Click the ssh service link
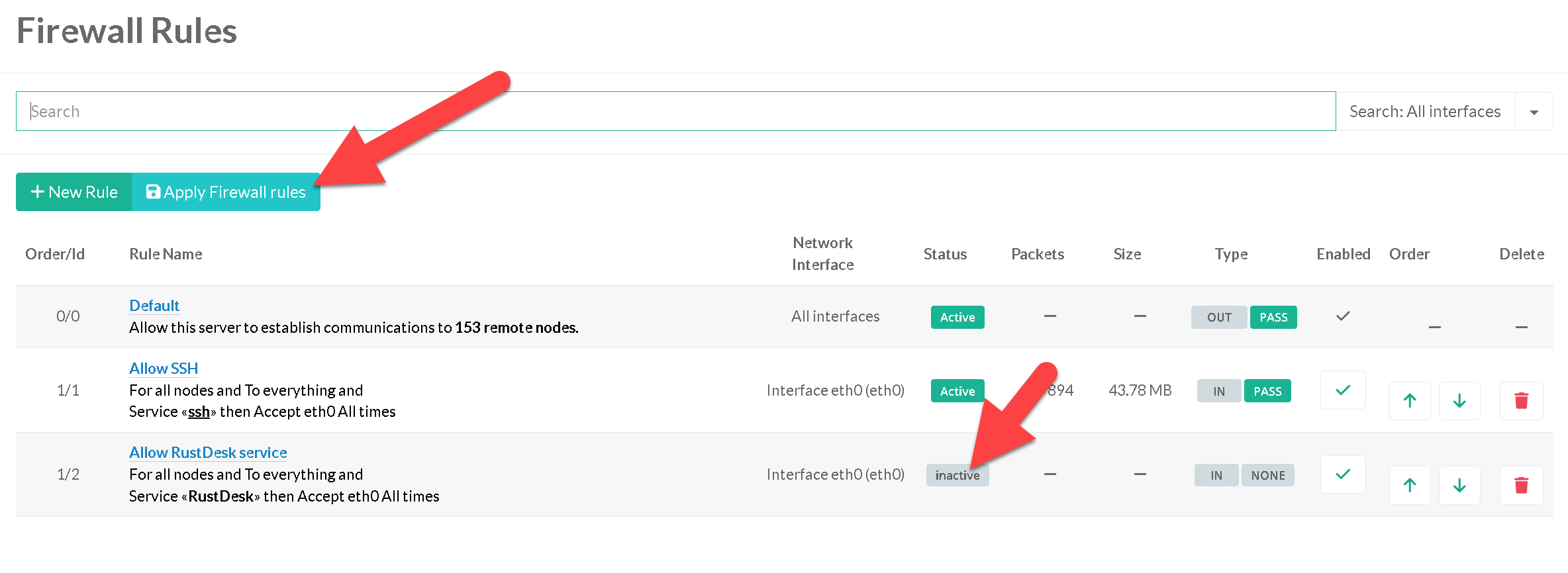Viewport: 1568px width, 573px height. [199, 412]
